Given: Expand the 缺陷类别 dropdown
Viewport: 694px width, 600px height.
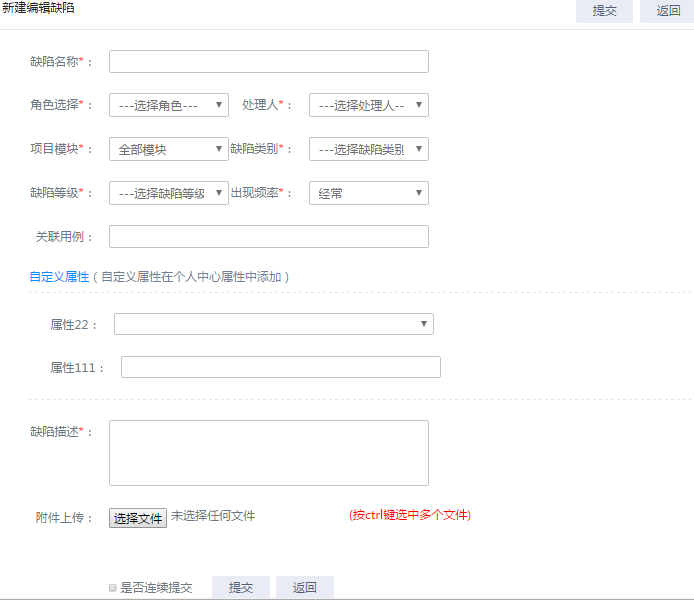Looking at the screenshot, I should coord(368,149).
